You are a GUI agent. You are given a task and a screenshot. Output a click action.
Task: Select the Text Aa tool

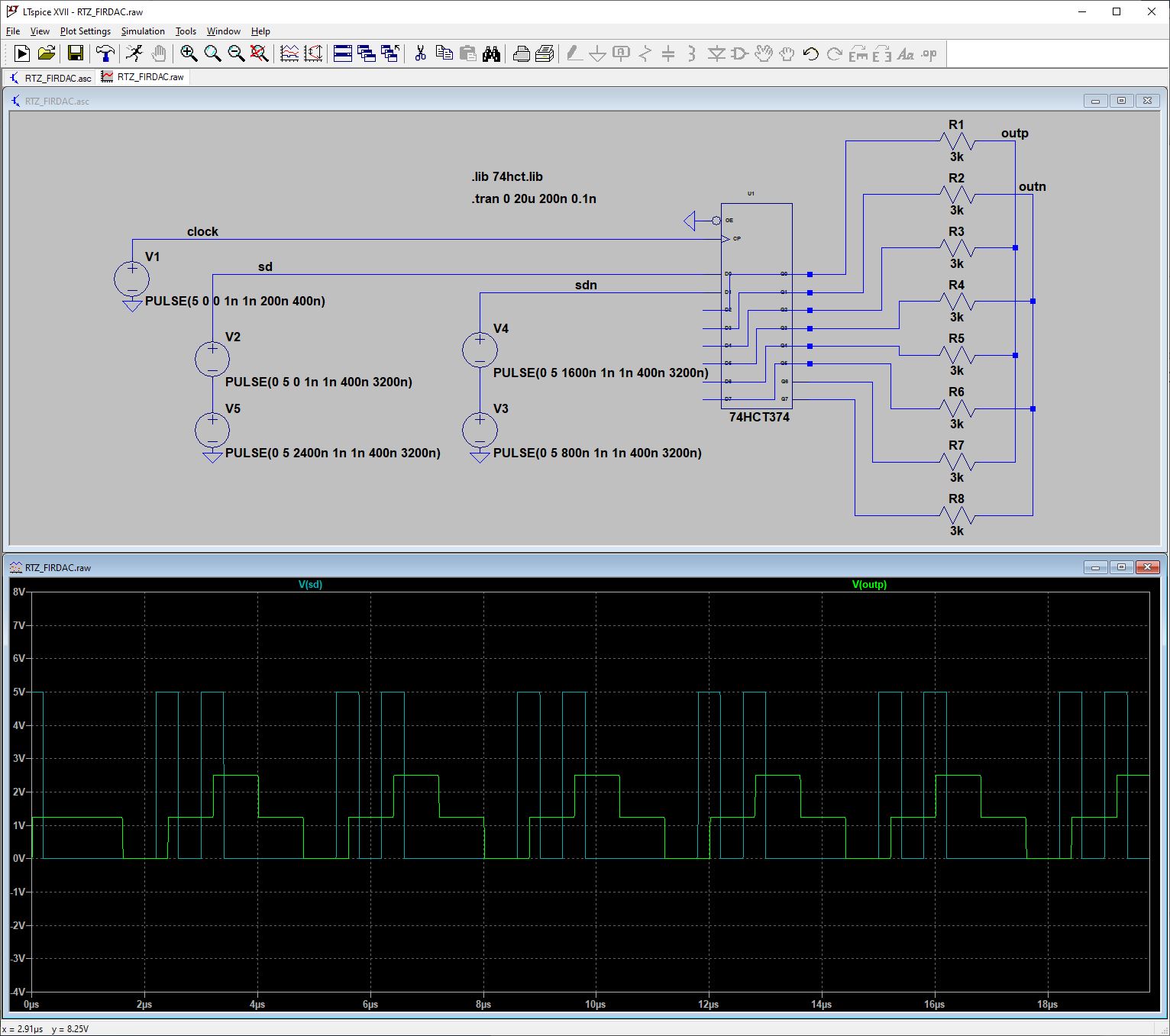coord(906,53)
